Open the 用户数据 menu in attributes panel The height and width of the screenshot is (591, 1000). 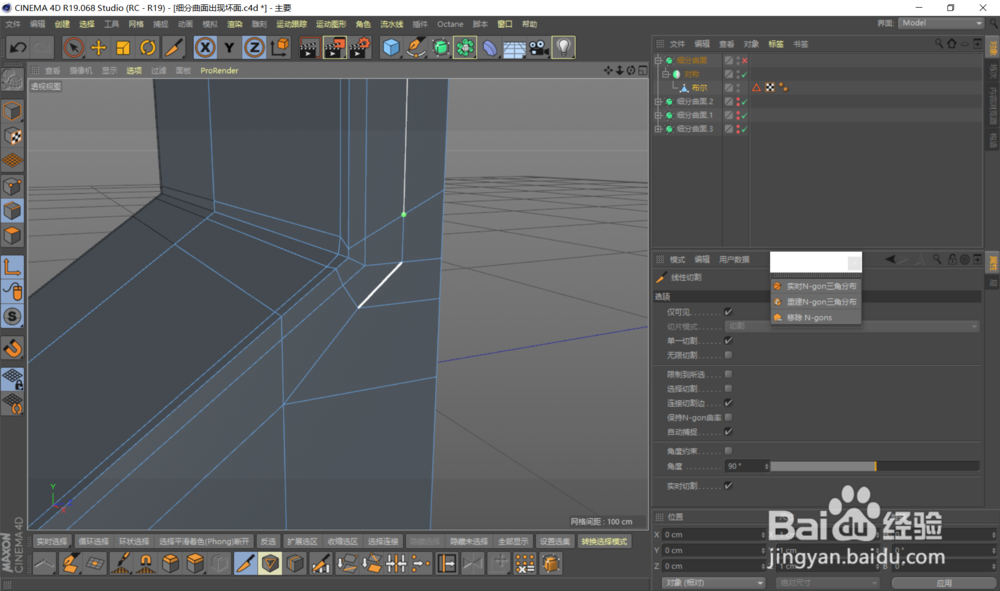[734, 259]
